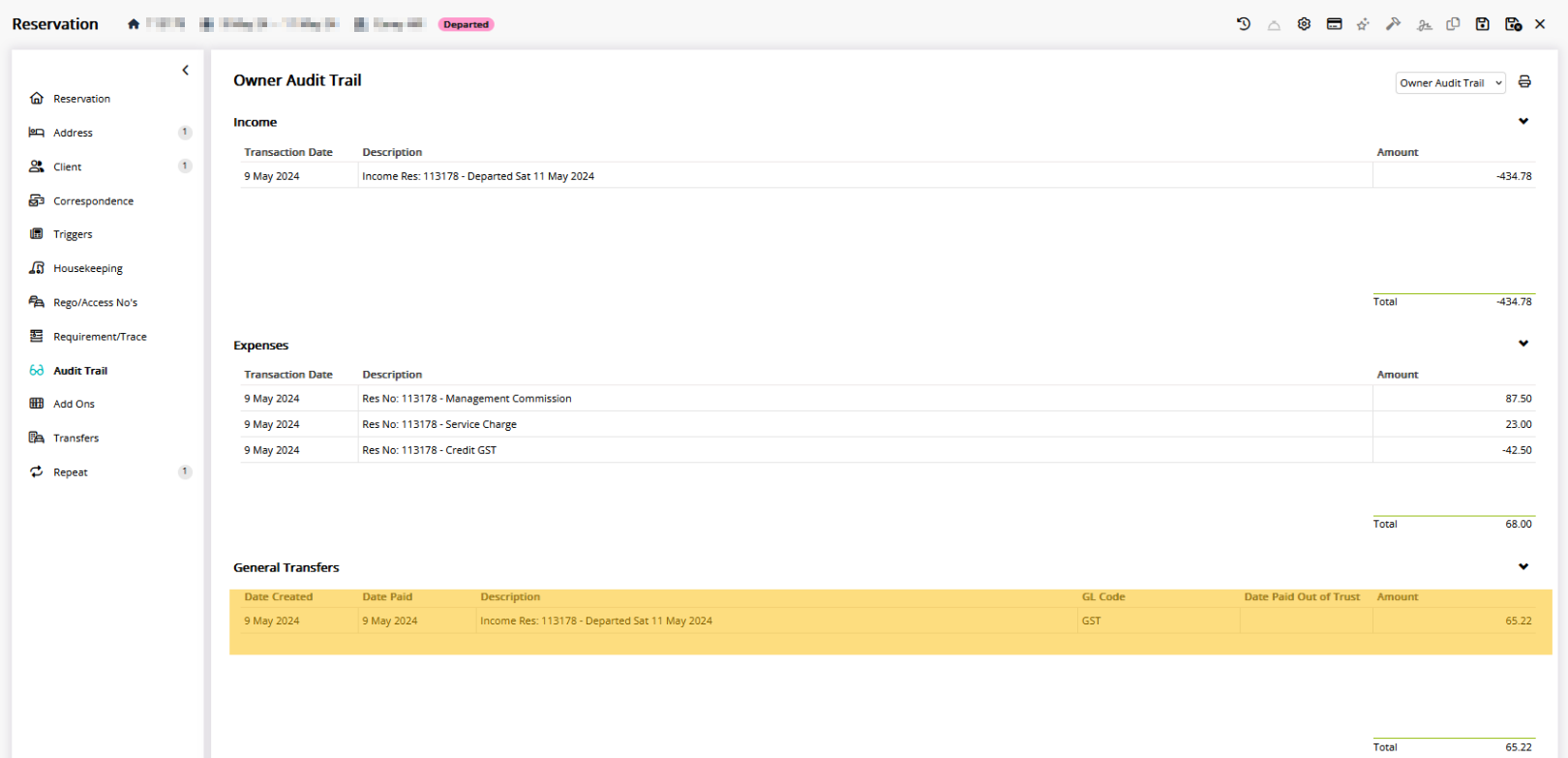The image size is (1568, 758).
Task: Click the save and close icon
Action: [x=1513, y=24]
